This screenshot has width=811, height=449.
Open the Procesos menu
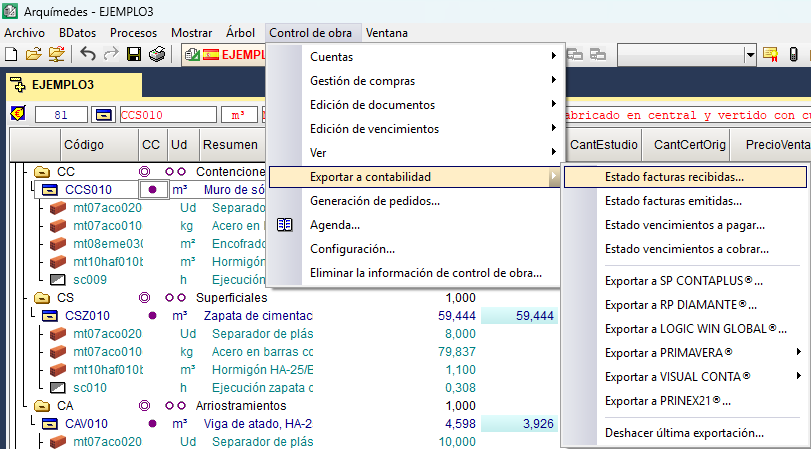pyautogui.click(x=133, y=33)
